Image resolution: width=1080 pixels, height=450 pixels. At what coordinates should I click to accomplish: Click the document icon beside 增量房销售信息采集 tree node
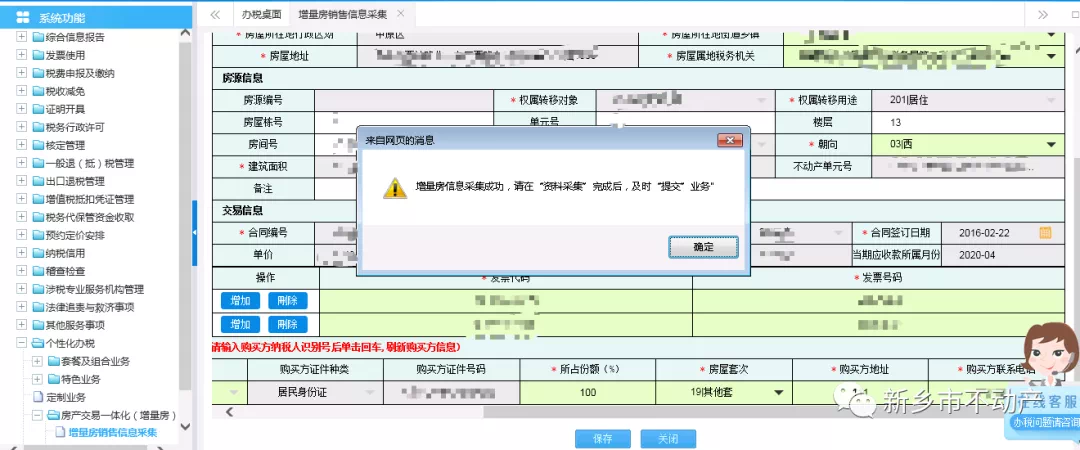[61, 433]
